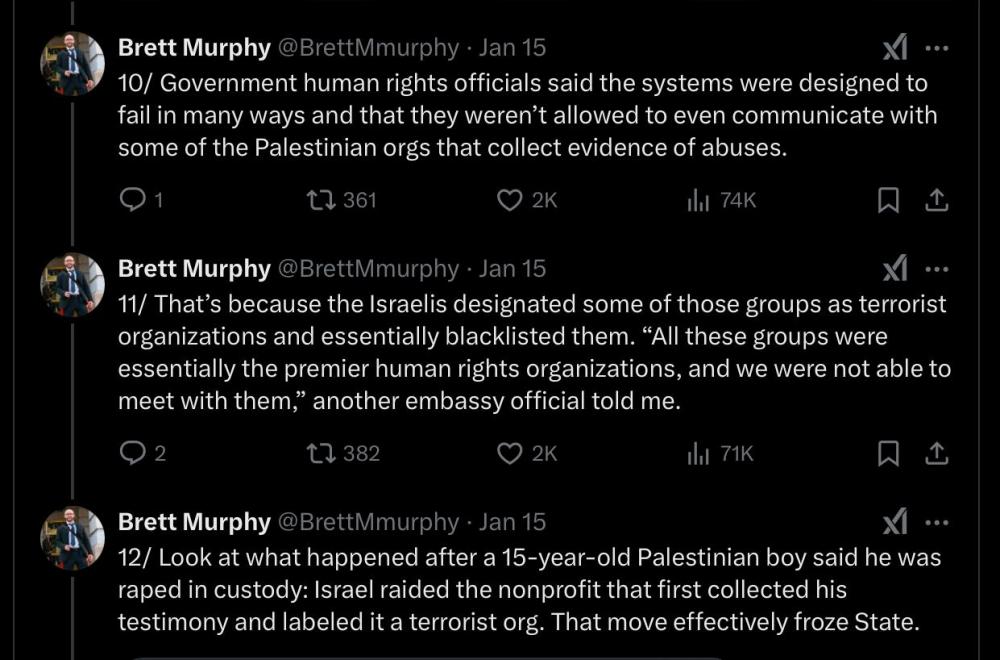Viewport: 1000px width, 660px height.
Task: View analytics showing 71K views
Action: (x=698, y=454)
